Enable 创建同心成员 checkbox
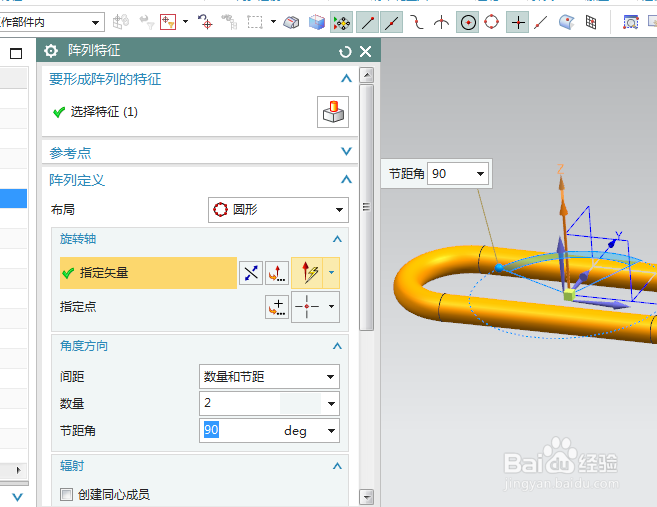Screen dimensions: 657x507 point(66,494)
